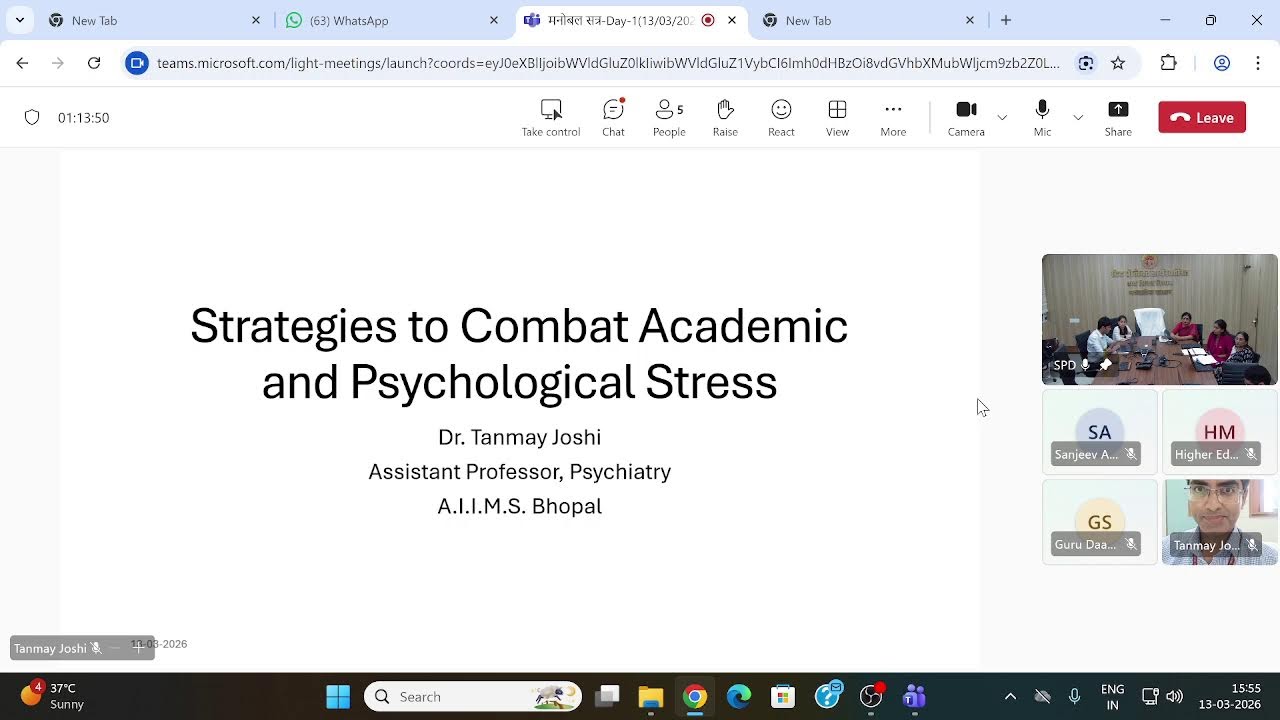Switch to the (63) WhatsApp tab
Image resolution: width=1280 pixels, height=720 pixels.
click(x=391, y=20)
